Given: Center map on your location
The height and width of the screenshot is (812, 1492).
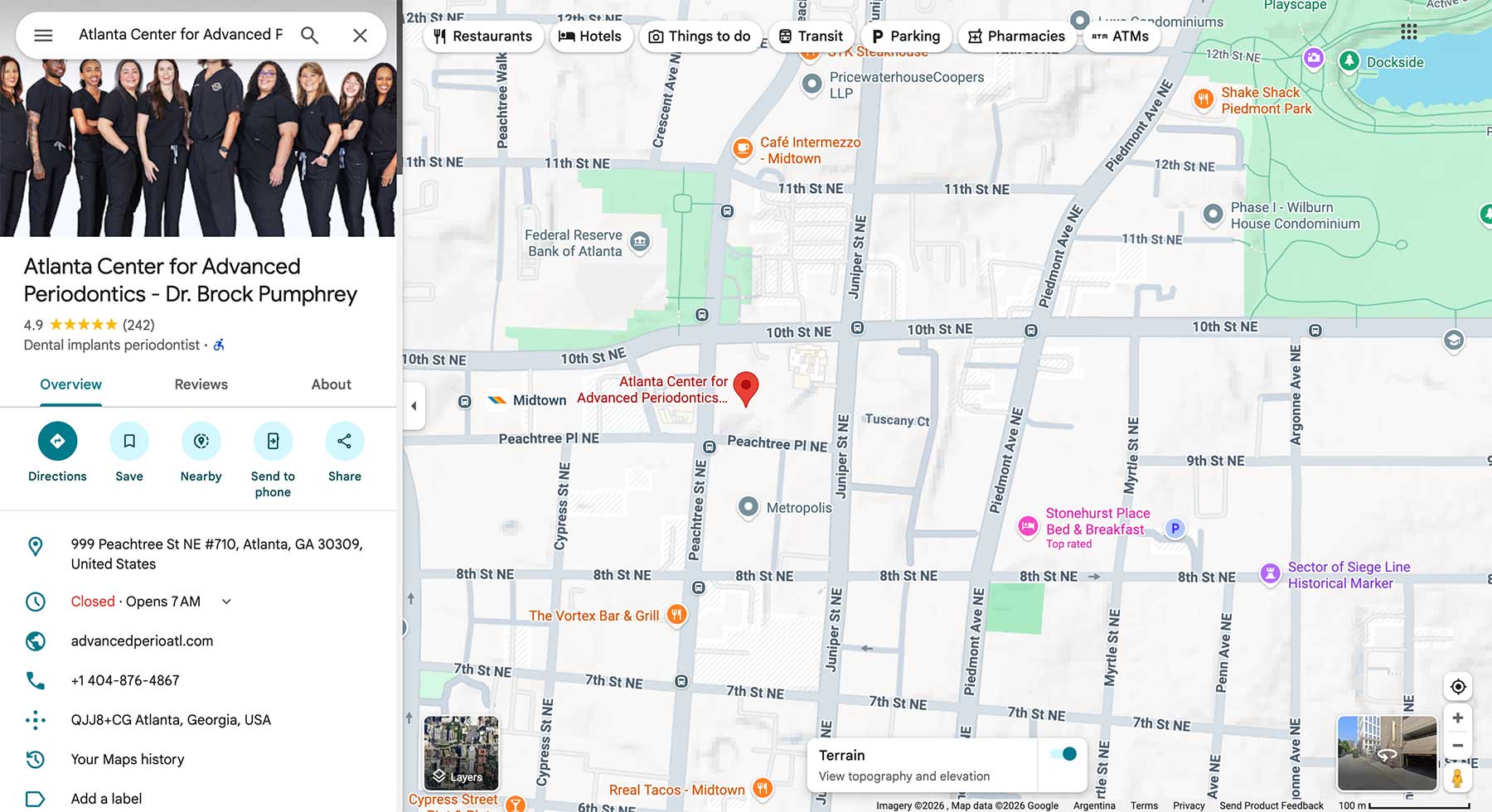Looking at the screenshot, I should [x=1457, y=686].
